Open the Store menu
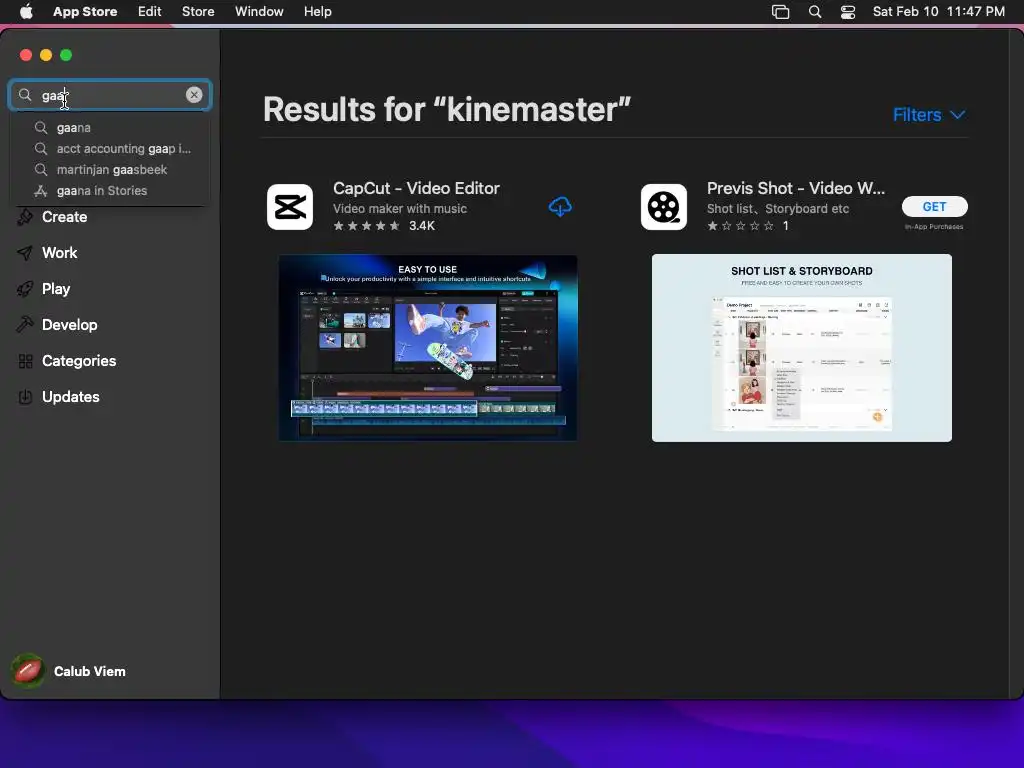 pyautogui.click(x=198, y=12)
